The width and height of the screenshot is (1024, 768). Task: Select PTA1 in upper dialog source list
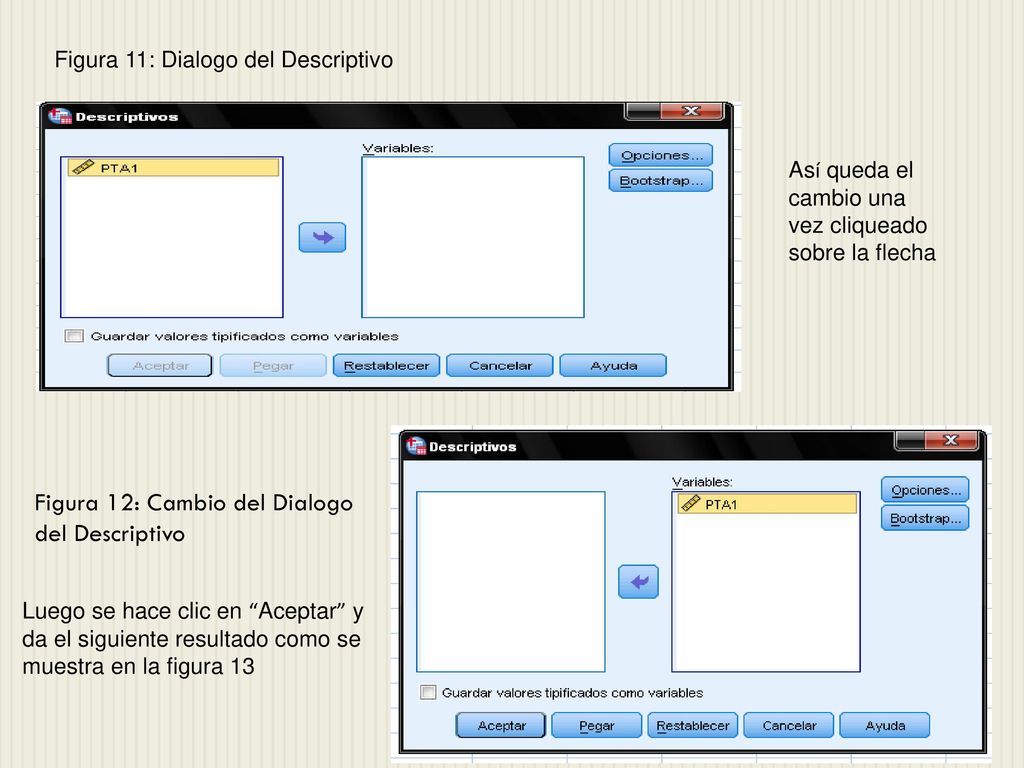pos(174,168)
